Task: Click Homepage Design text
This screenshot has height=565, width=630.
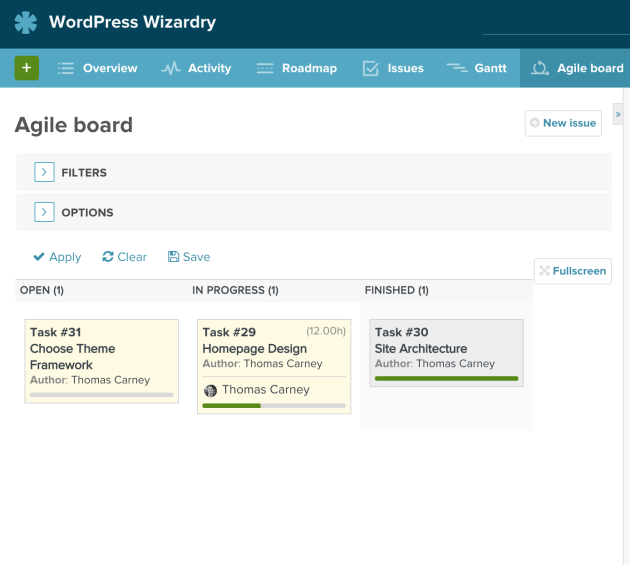Action: (x=254, y=349)
